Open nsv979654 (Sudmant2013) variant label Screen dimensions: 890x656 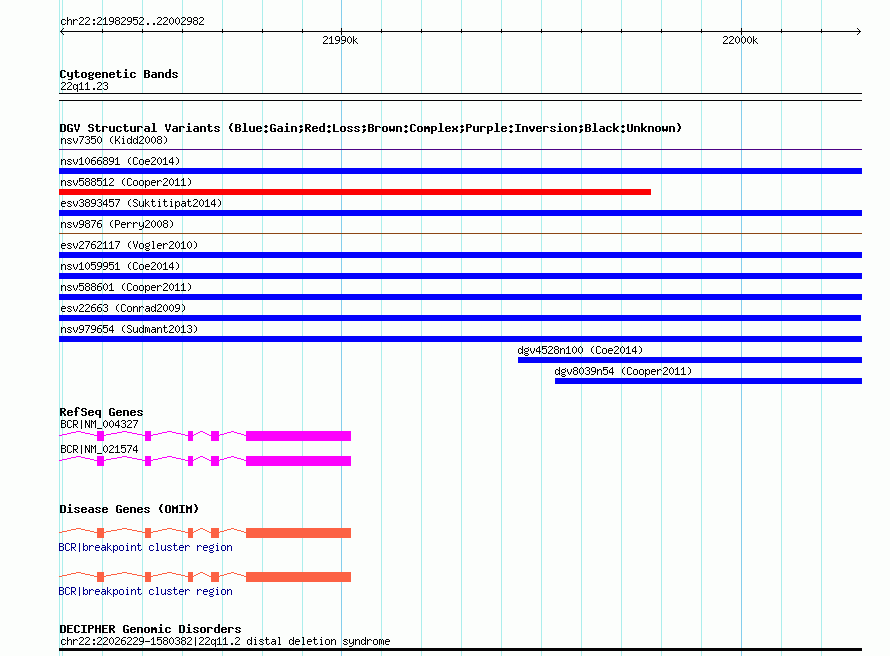pyautogui.click(x=129, y=329)
